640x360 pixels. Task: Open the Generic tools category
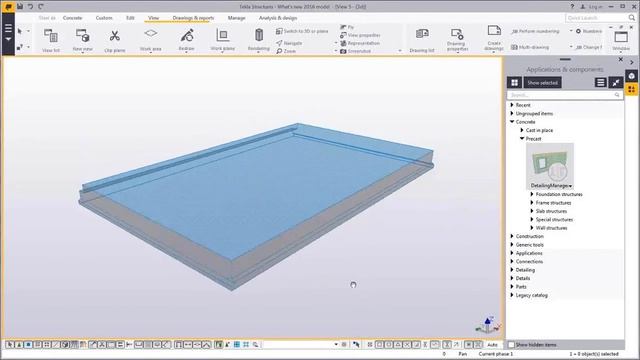pyautogui.click(x=529, y=245)
